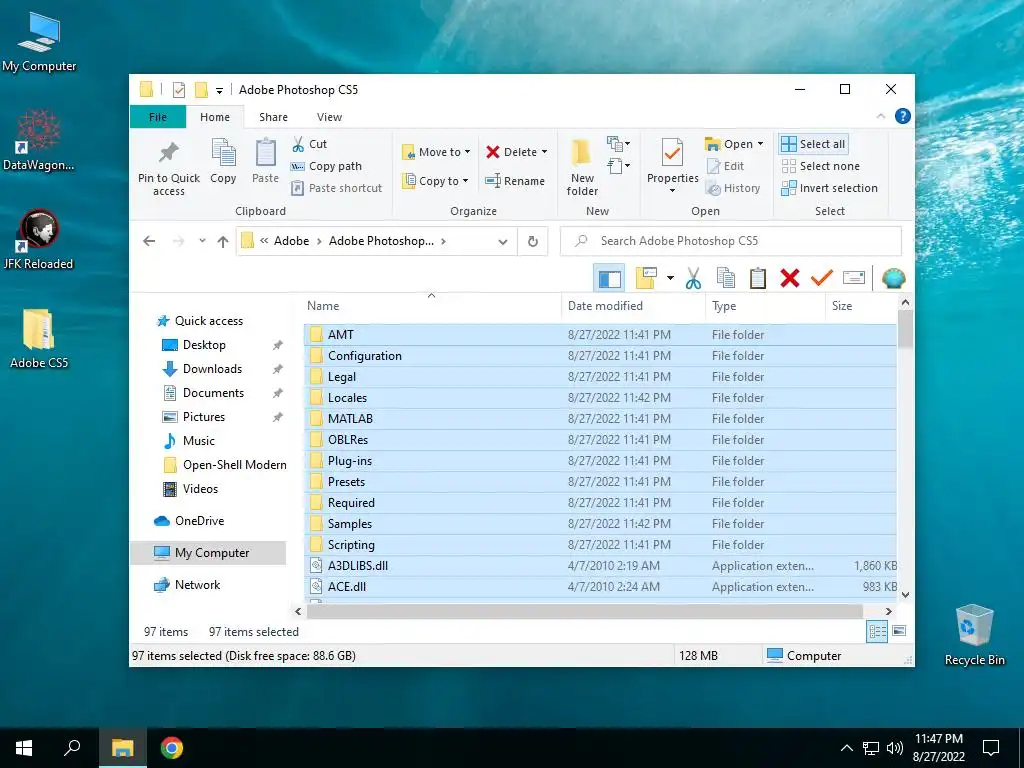This screenshot has height=768, width=1024.
Task: Click the horizontal scrollbar in file list
Action: click(584, 611)
